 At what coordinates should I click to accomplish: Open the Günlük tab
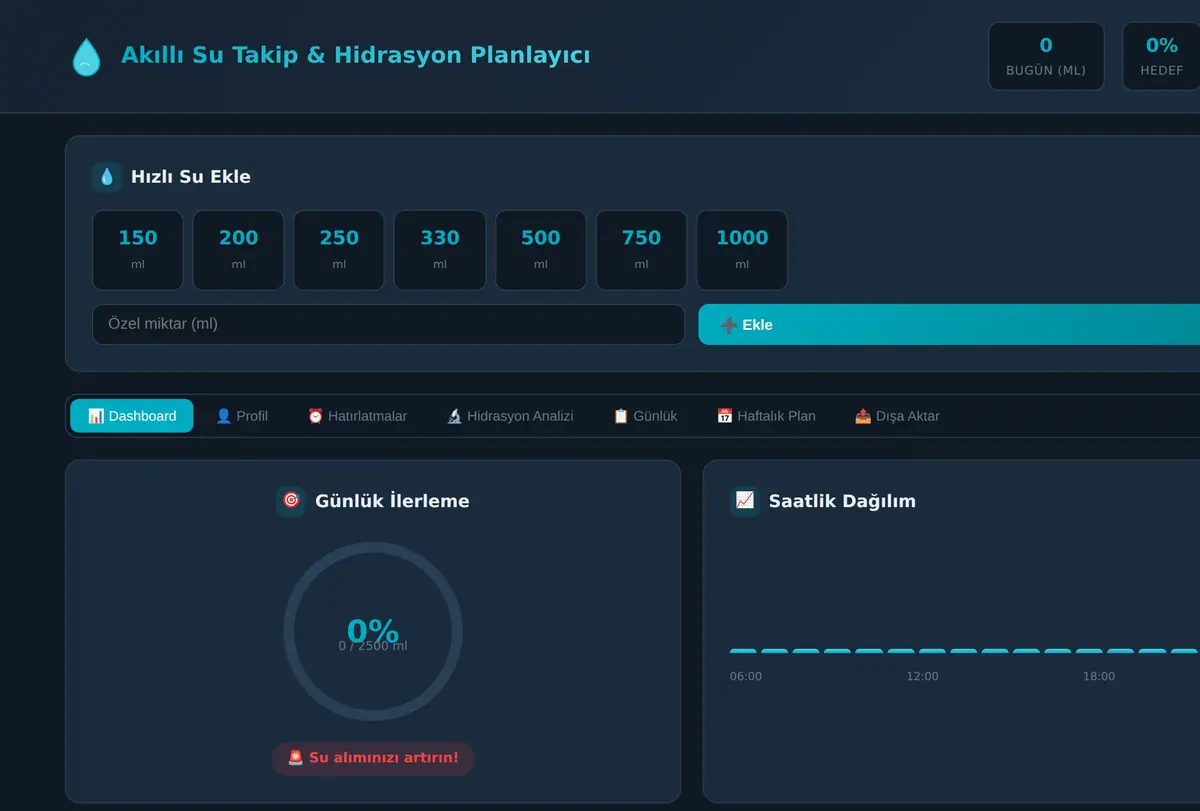tap(645, 416)
